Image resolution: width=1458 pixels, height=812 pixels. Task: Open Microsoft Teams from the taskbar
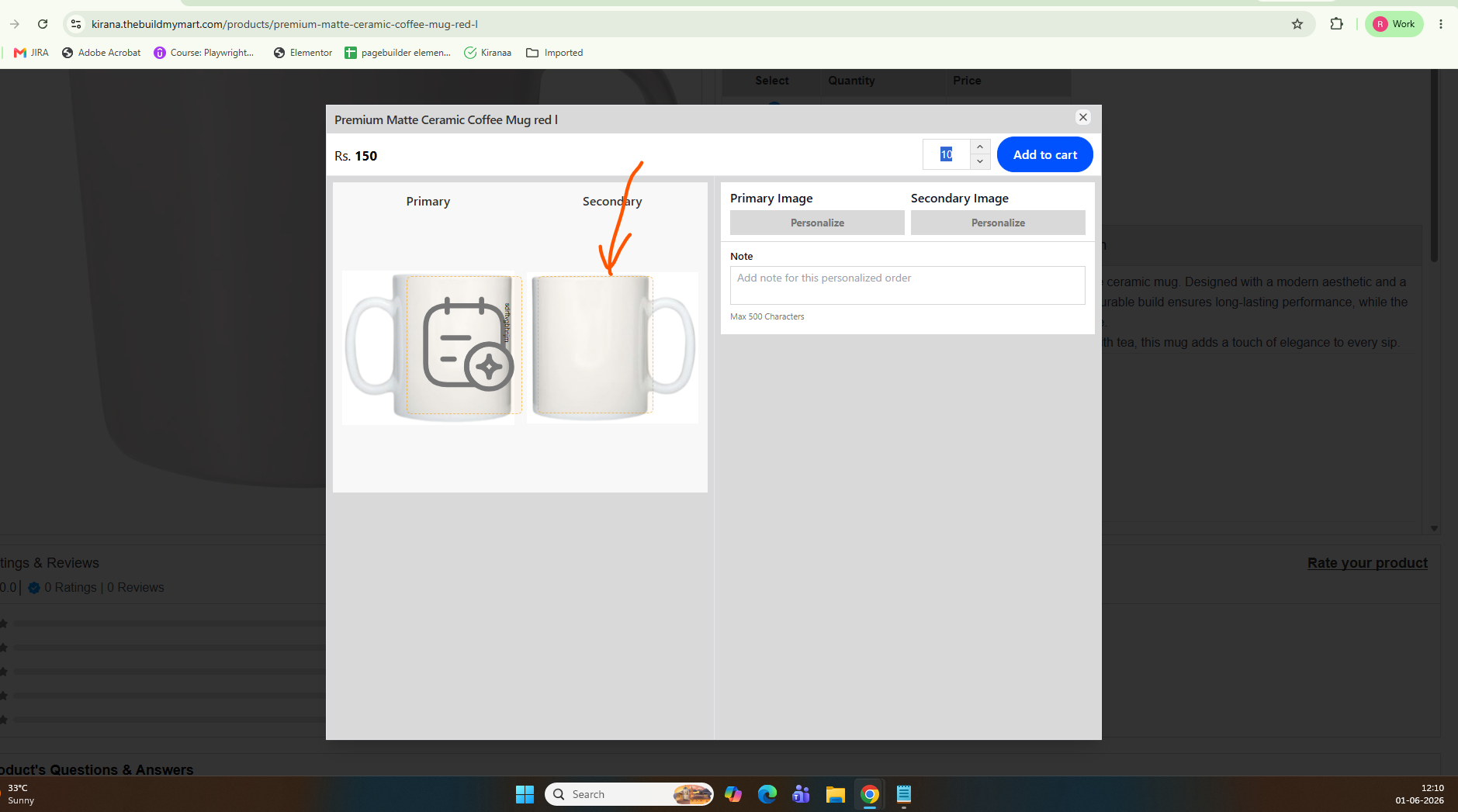pos(802,794)
